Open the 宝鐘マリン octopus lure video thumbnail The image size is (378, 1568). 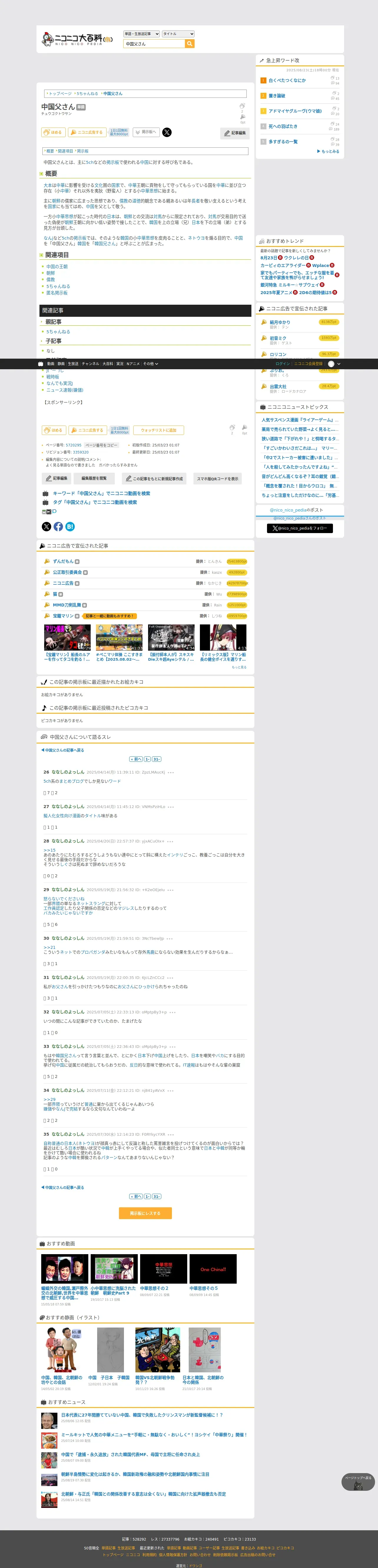point(67,638)
